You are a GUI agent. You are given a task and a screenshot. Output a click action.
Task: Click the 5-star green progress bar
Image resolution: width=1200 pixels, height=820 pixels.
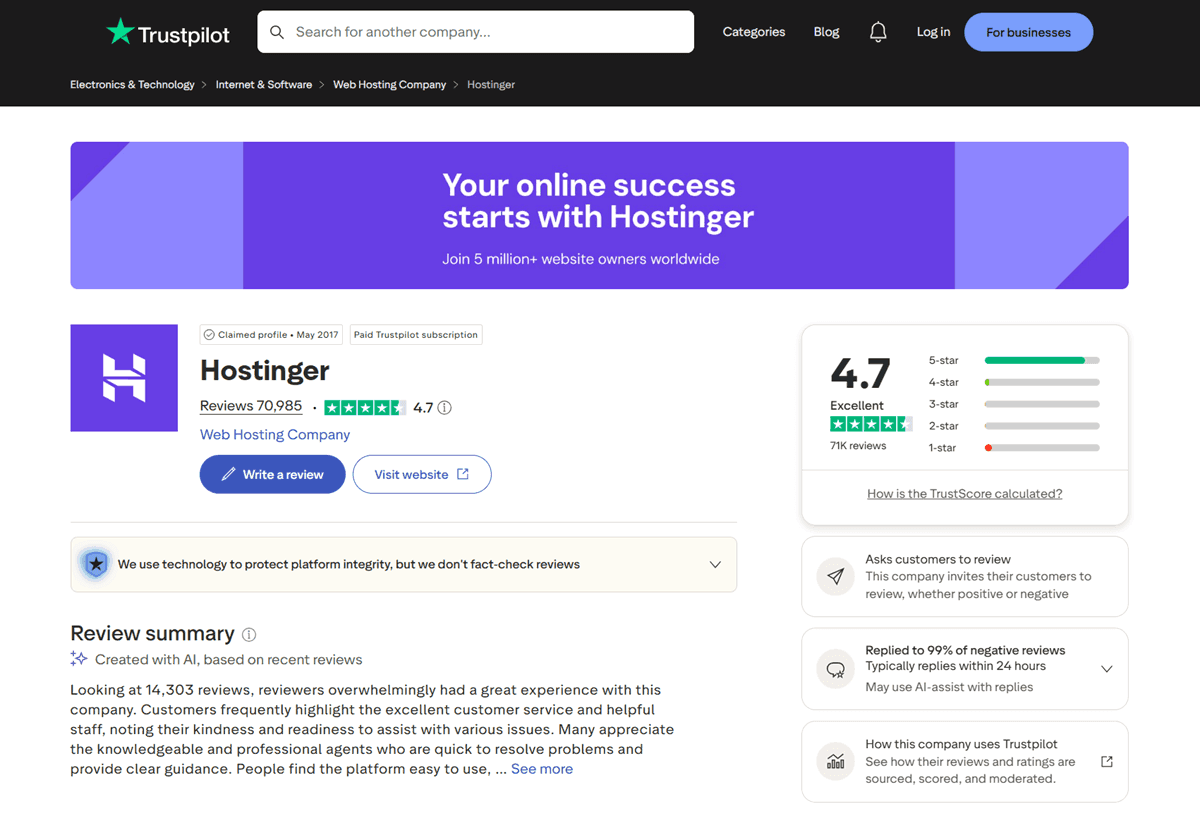click(1042, 360)
